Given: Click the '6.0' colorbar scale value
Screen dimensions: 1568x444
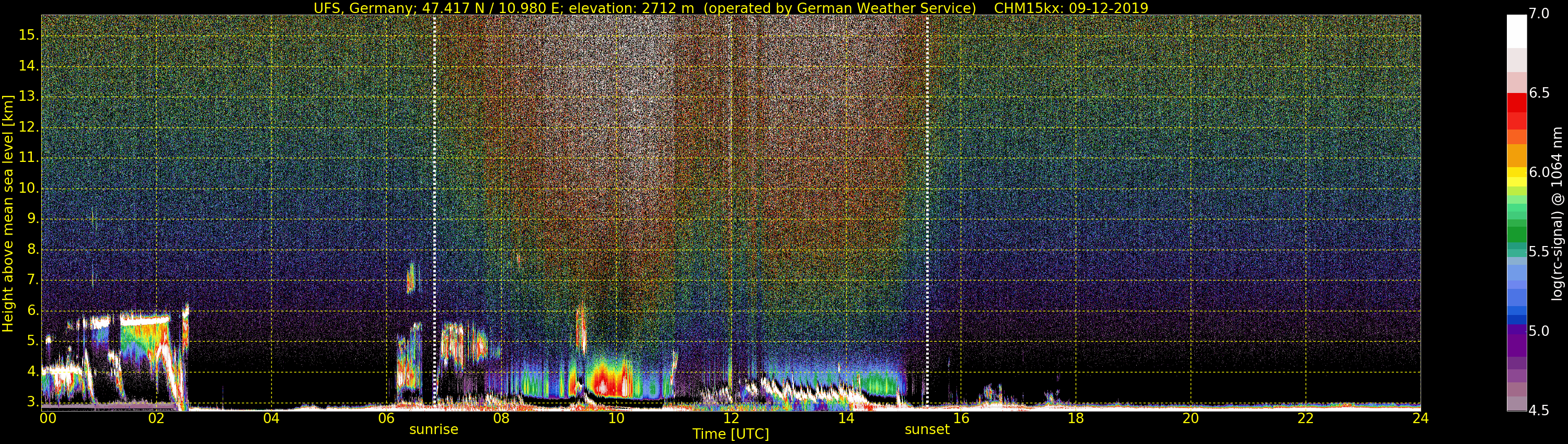Looking at the screenshot, I should [x=1539, y=172].
